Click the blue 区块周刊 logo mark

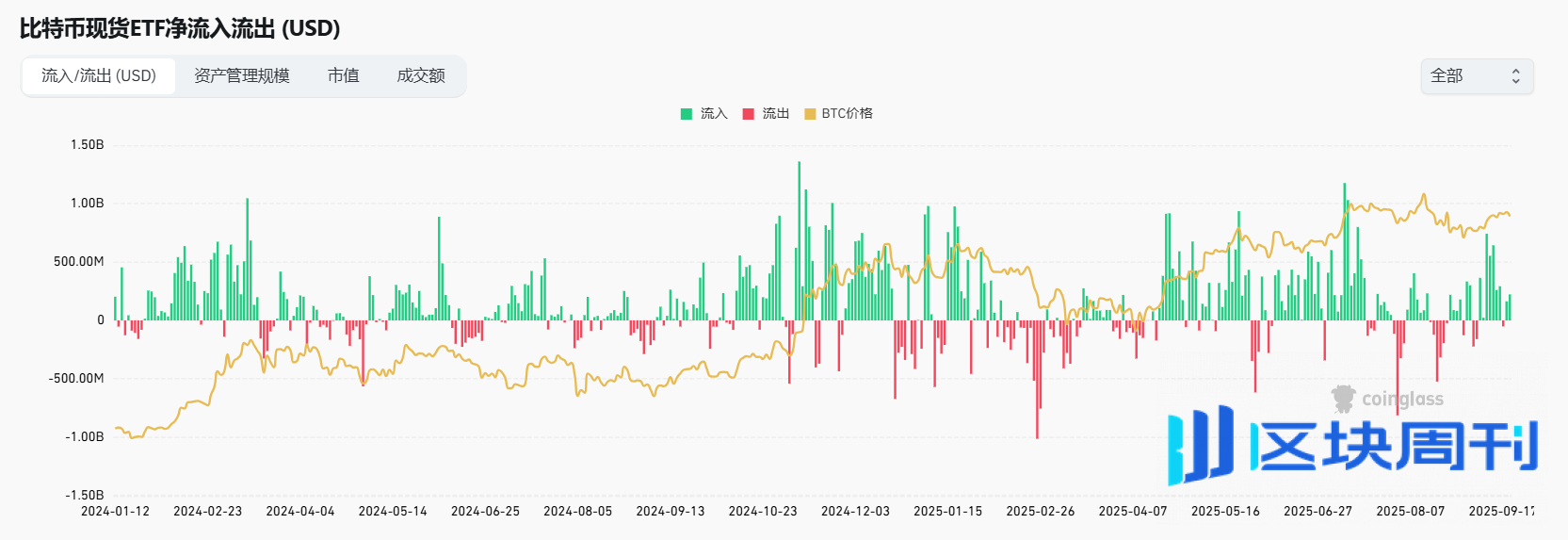coord(1199,445)
